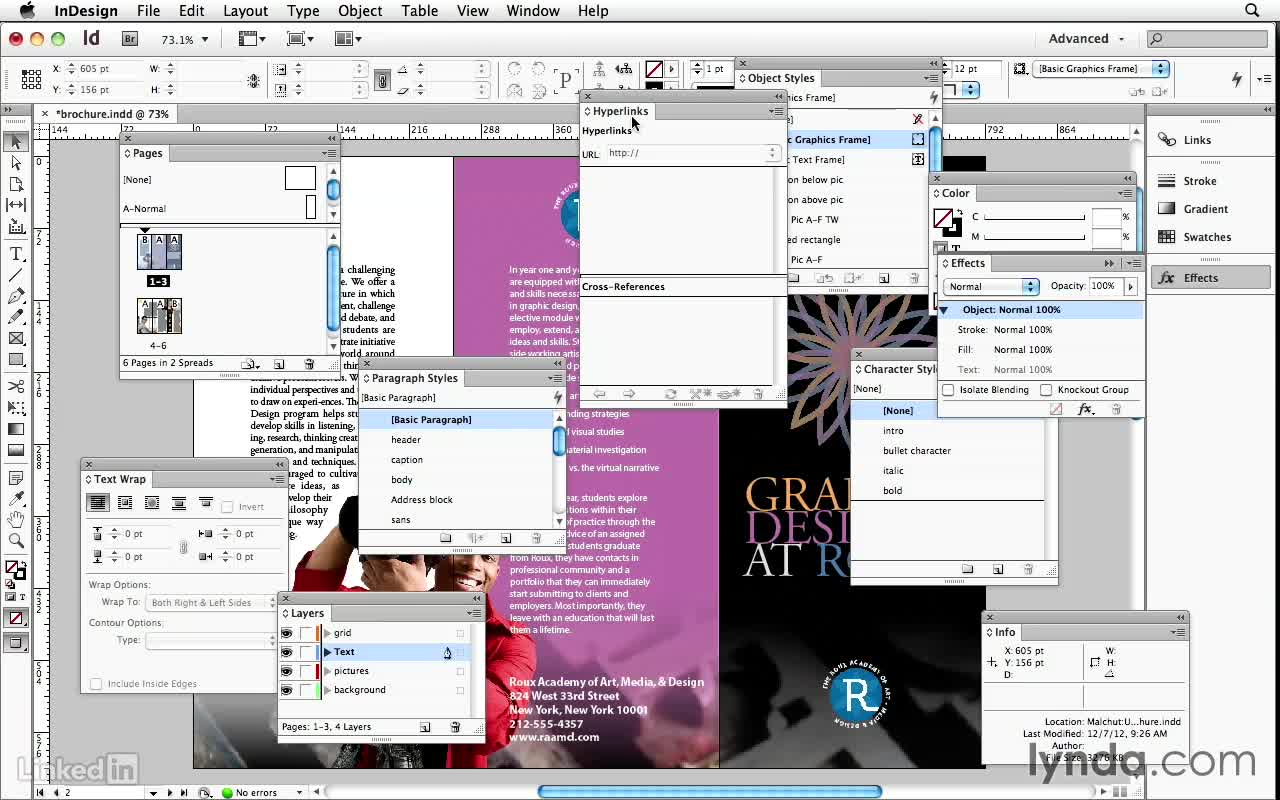This screenshot has height=800, width=1280.
Task: Delete selected layer with Layers trash icon
Action: (x=455, y=727)
